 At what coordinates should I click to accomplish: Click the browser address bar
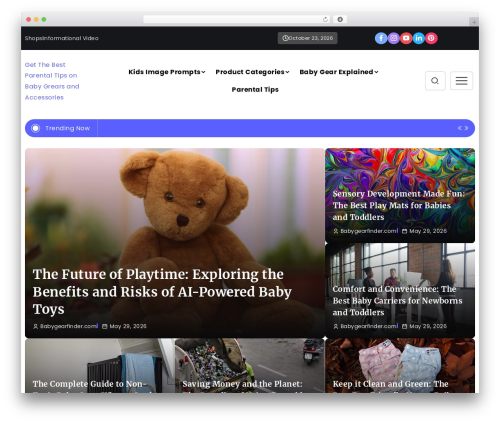click(x=237, y=19)
